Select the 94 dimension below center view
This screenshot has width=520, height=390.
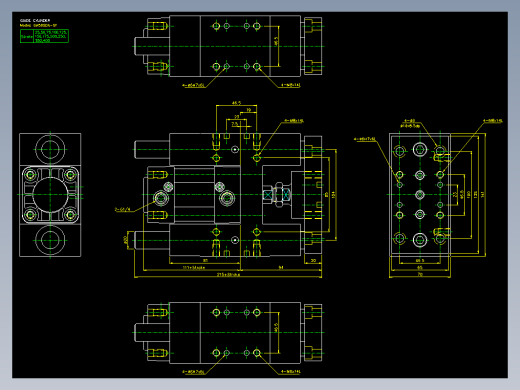pyautogui.click(x=281, y=267)
